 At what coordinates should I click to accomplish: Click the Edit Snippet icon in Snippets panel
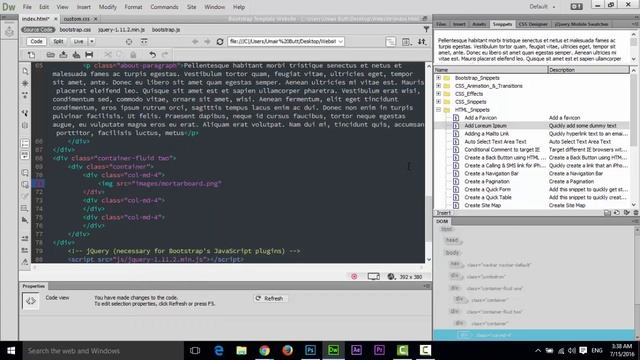tap(627, 213)
